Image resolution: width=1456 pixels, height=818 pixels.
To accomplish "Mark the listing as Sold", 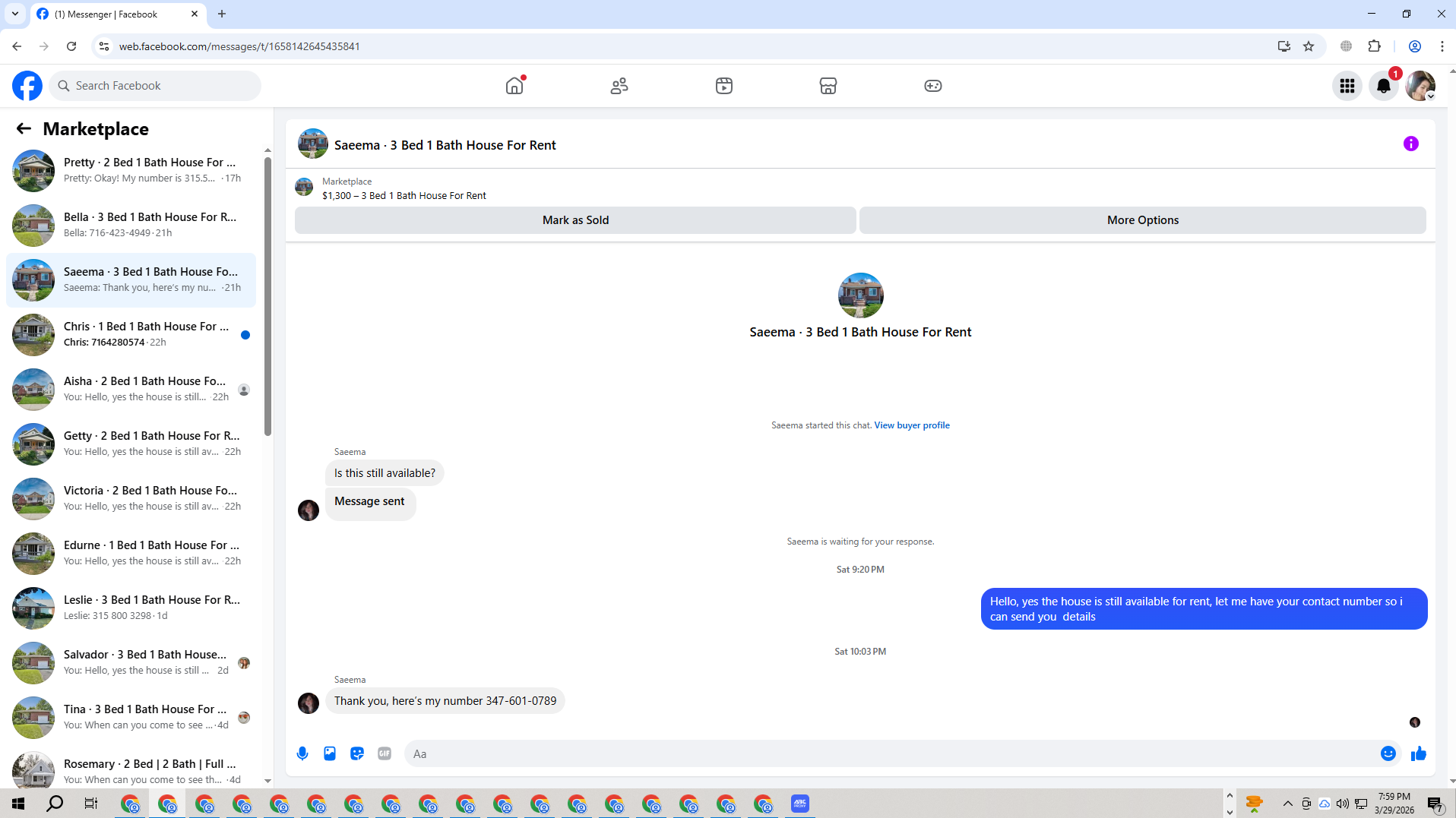I will tap(575, 220).
